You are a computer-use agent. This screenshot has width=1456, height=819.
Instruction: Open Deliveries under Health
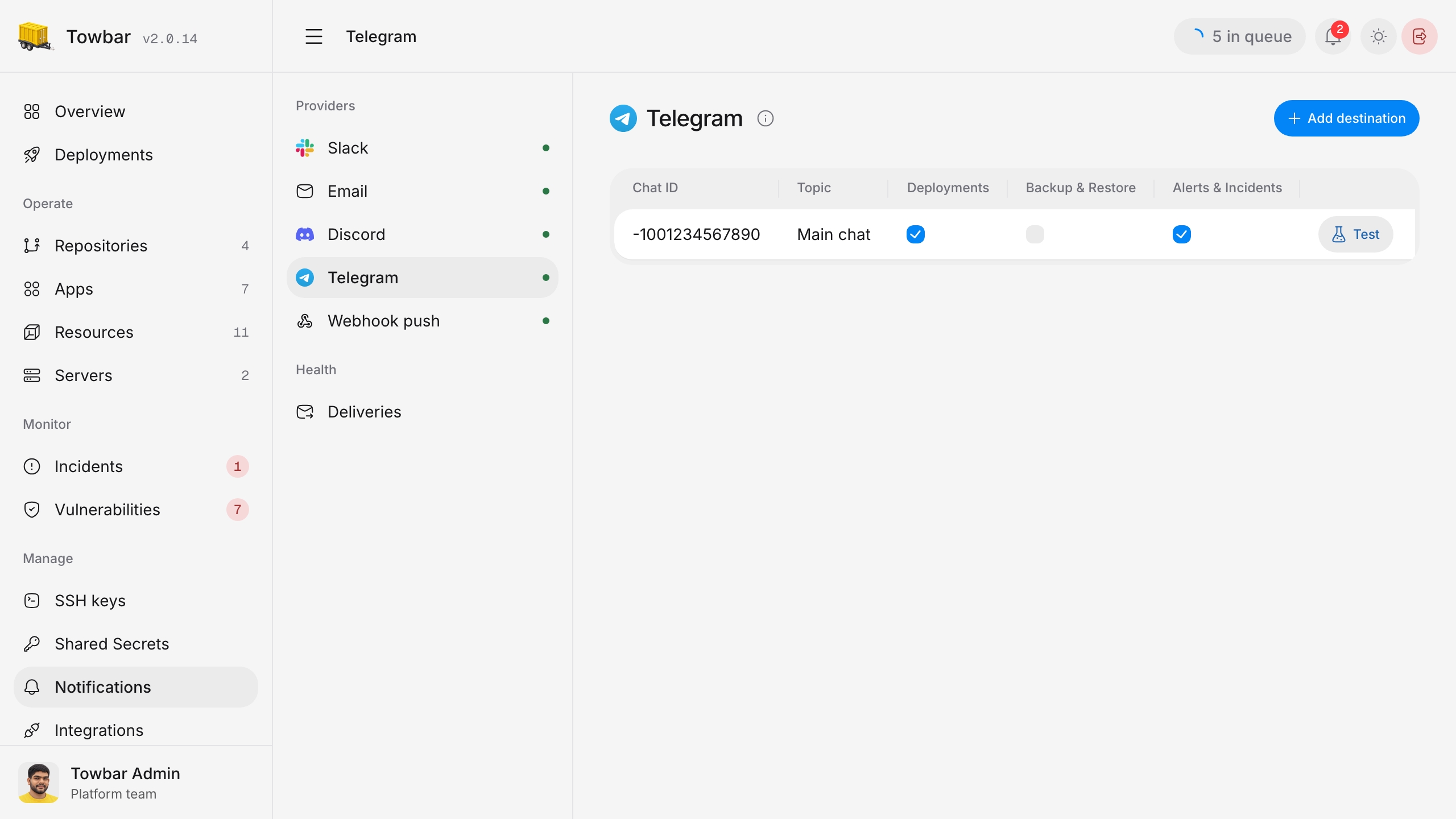[423, 412]
